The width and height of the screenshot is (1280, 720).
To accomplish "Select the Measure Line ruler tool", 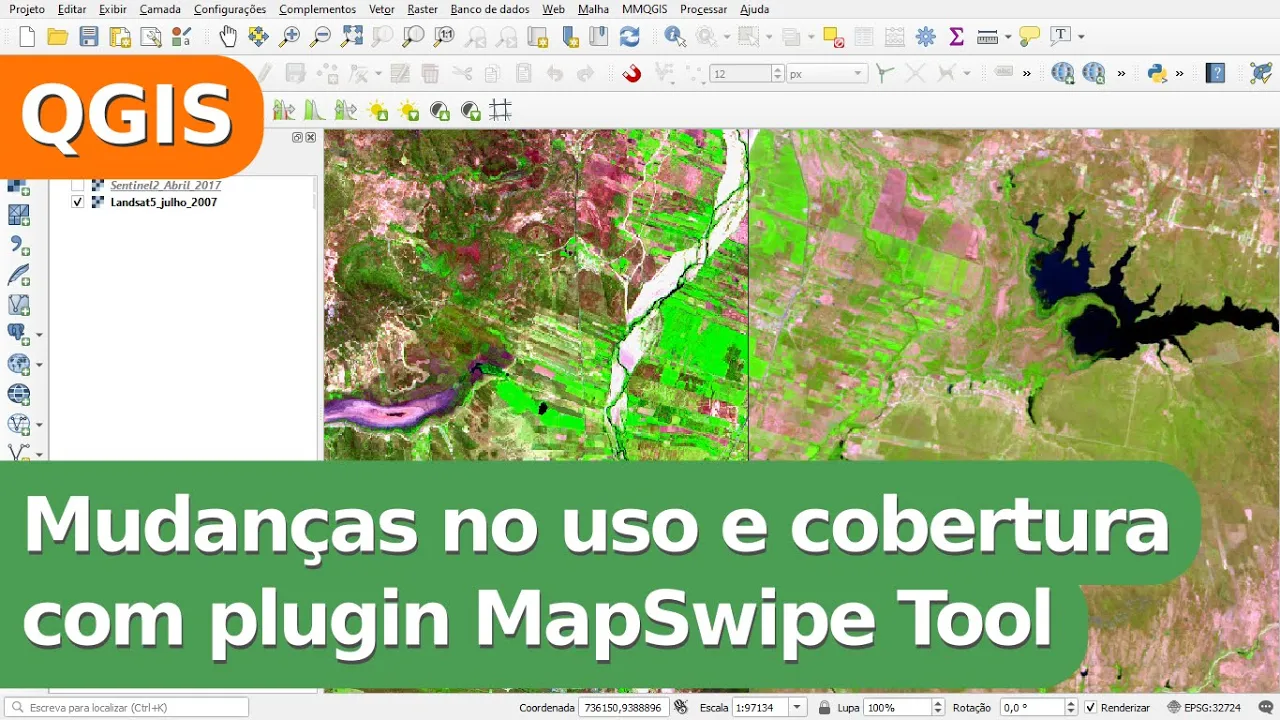I will pos(988,37).
